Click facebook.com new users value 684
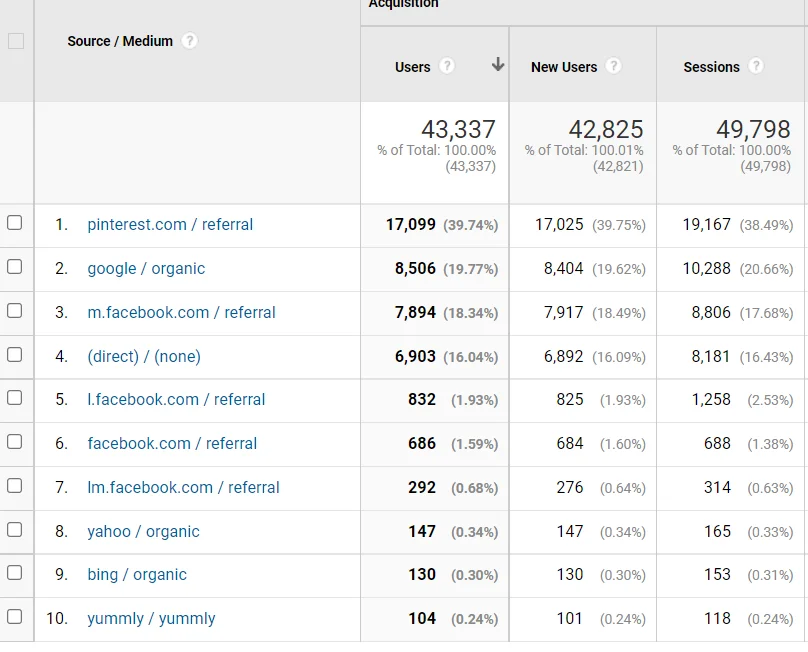 [x=570, y=444]
